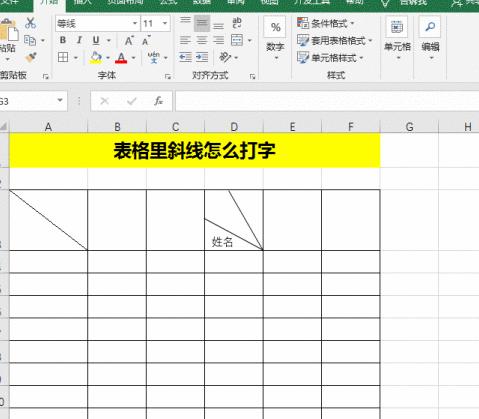
Task: Increase font size with larger A icon
Action: (129, 41)
